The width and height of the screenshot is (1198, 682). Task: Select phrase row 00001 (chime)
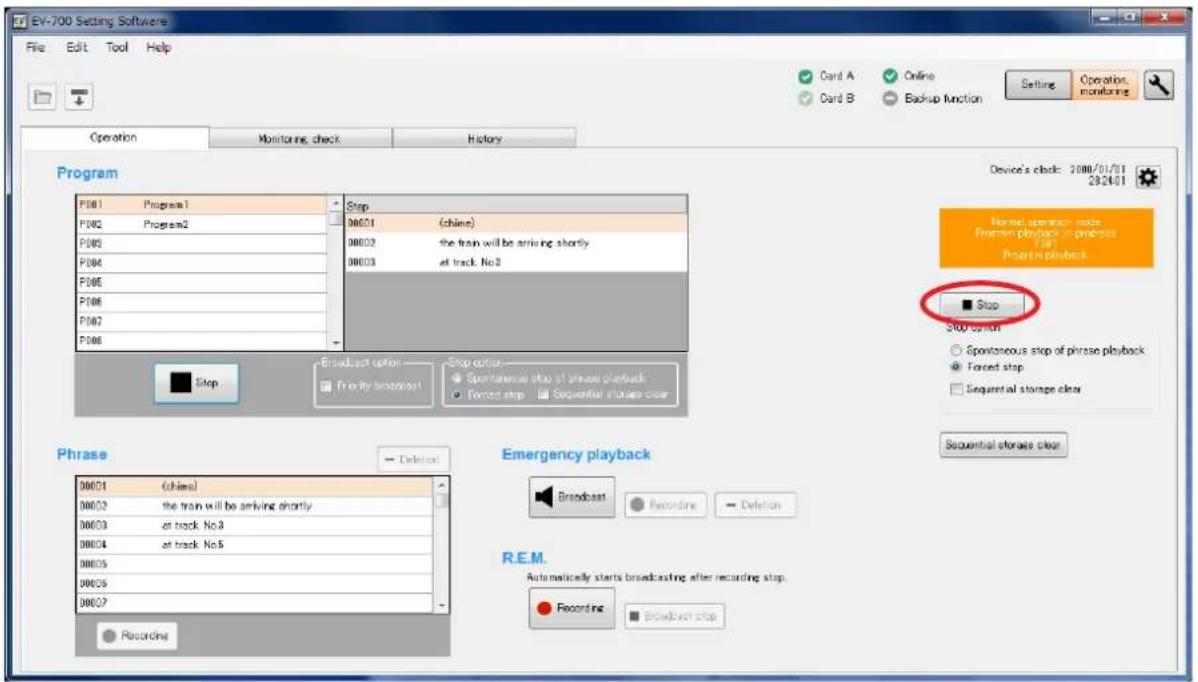[x=255, y=486]
